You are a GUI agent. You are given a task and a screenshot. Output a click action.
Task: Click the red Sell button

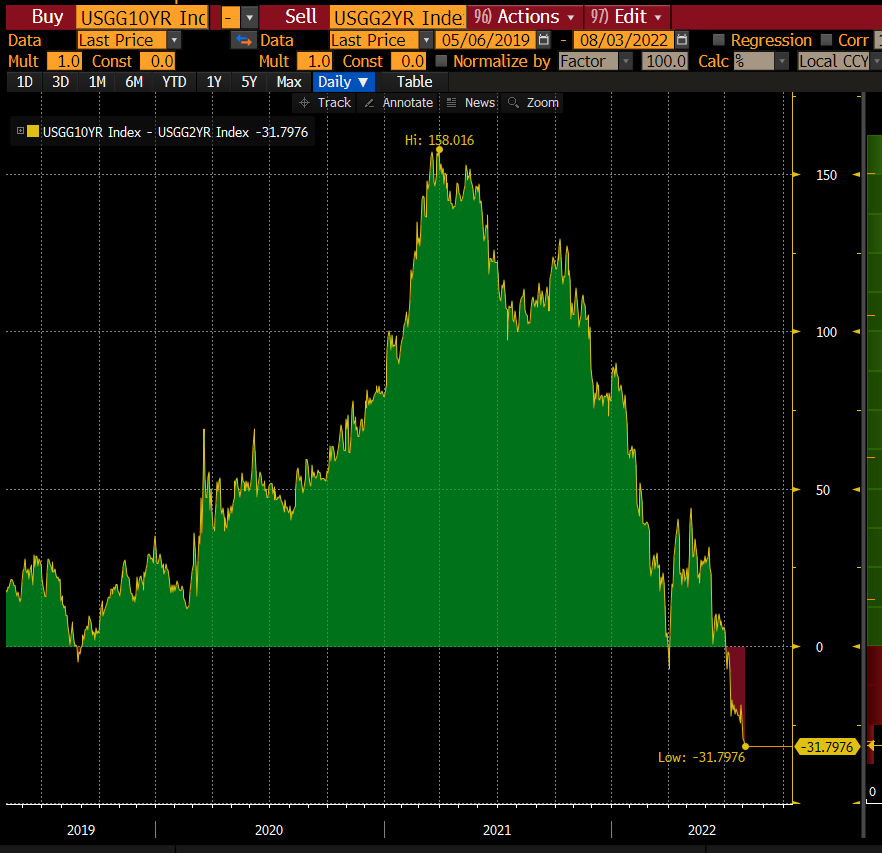[x=299, y=16]
